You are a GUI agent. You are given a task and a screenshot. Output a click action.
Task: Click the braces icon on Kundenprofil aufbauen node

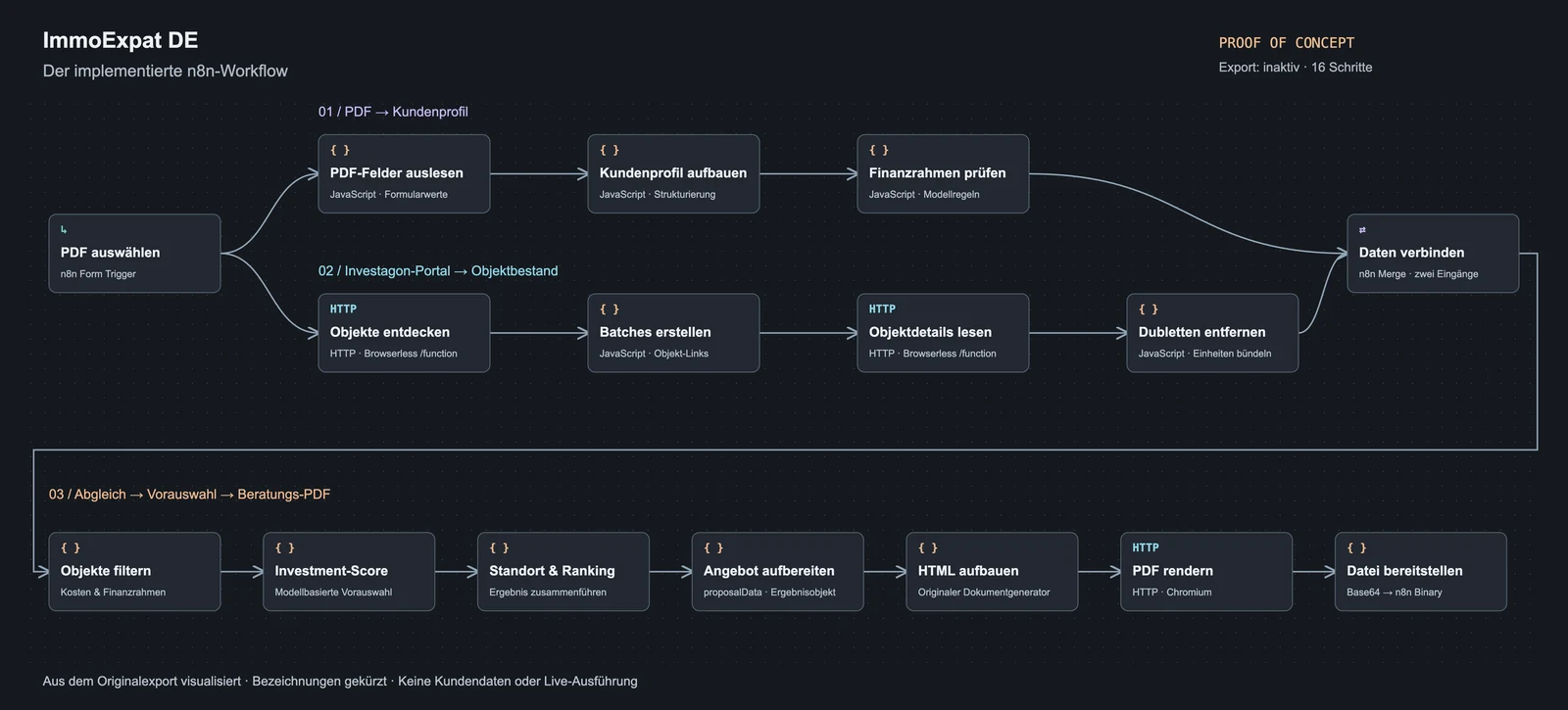click(610, 150)
